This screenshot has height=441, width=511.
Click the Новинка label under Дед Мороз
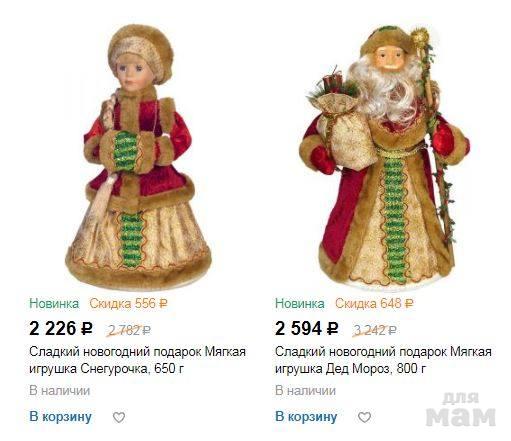[x=300, y=303]
